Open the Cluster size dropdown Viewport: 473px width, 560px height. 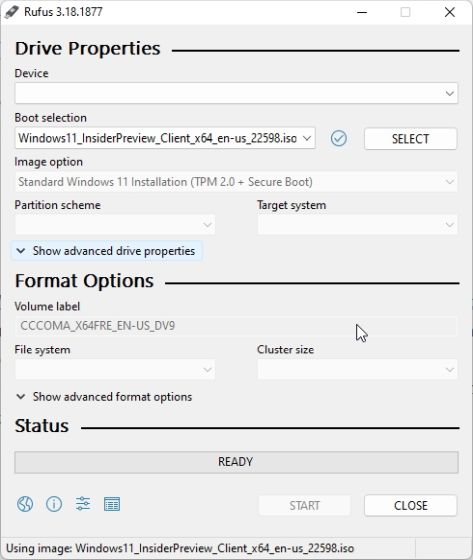pyautogui.click(x=358, y=369)
